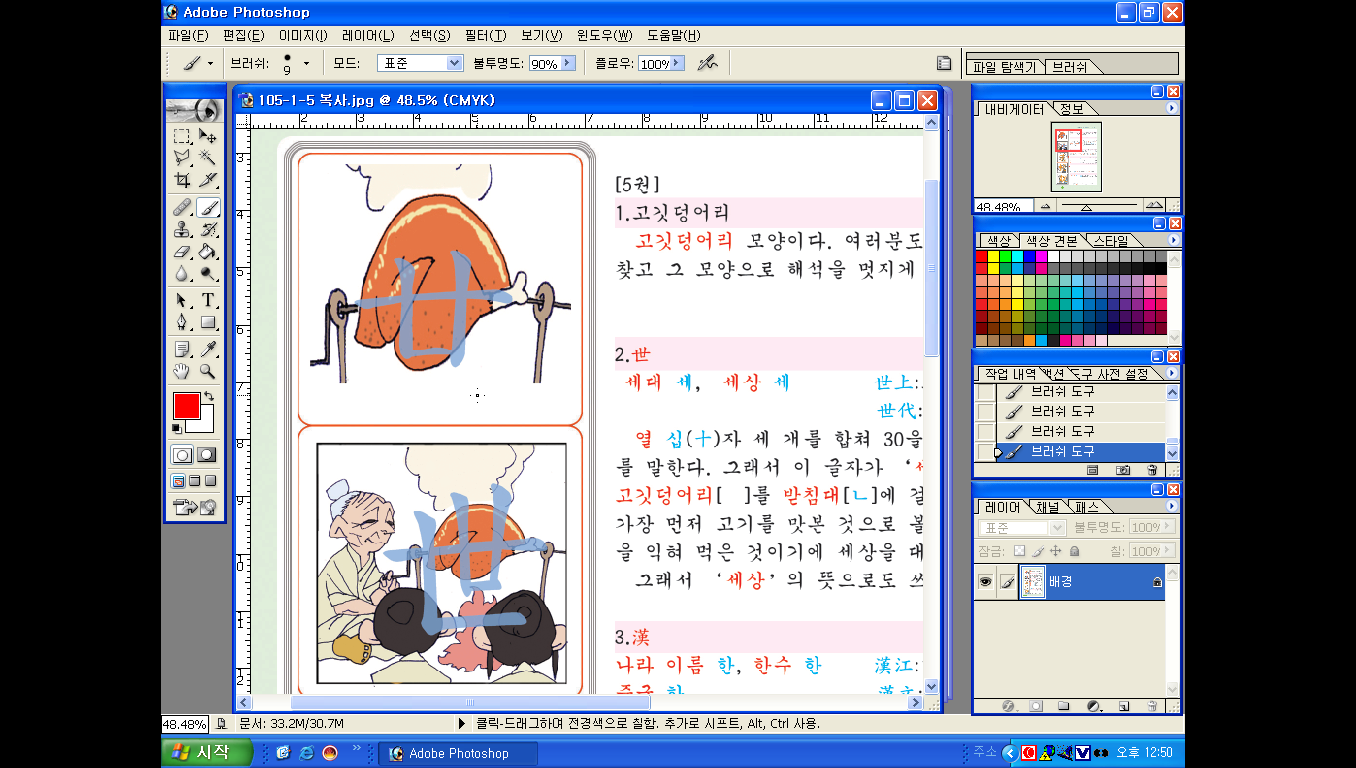Select the Brush tool in the toolbox

208,208
